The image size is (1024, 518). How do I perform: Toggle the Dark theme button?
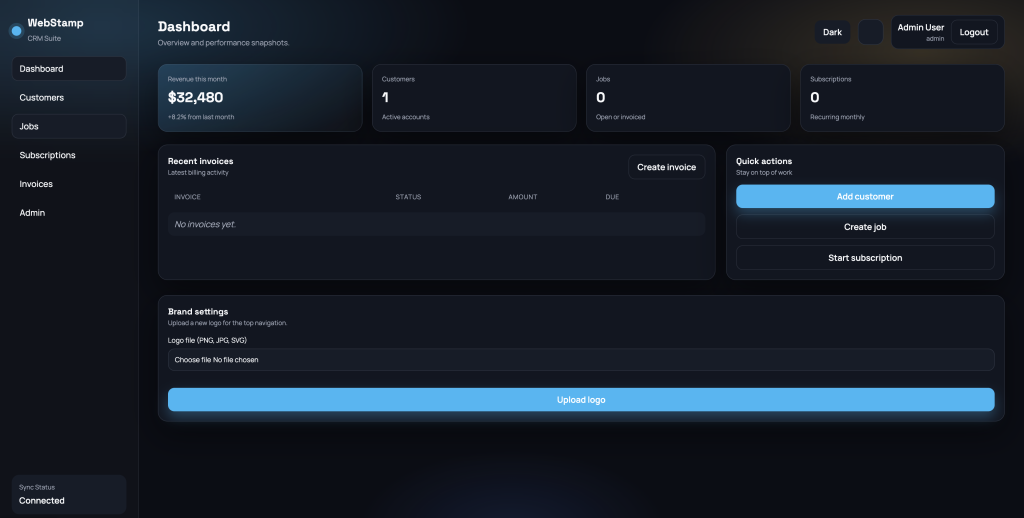pyautogui.click(x=832, y=32)
